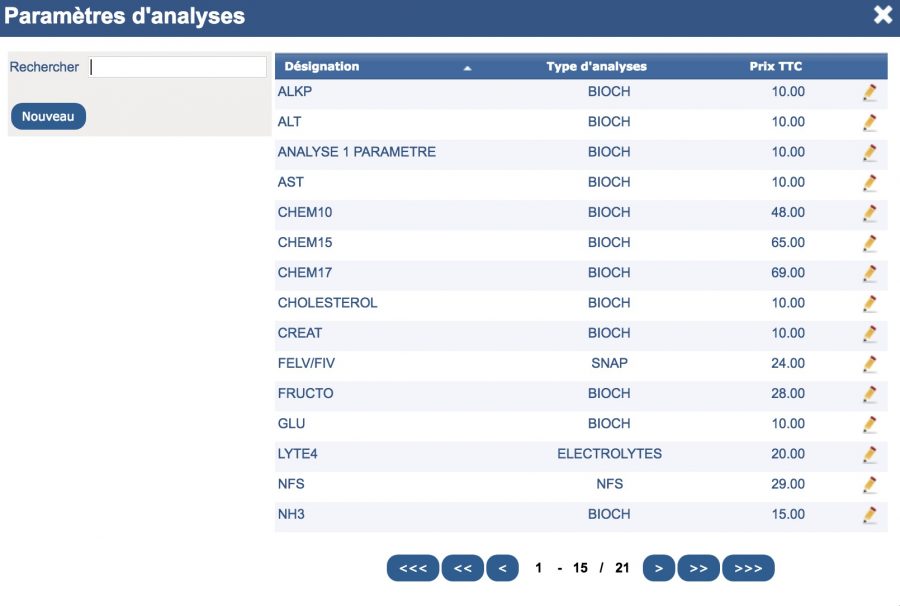Edit the NH3 analysis with pencil icon
The height and width of the screenshot is (606, 900).
pos(870,515)
